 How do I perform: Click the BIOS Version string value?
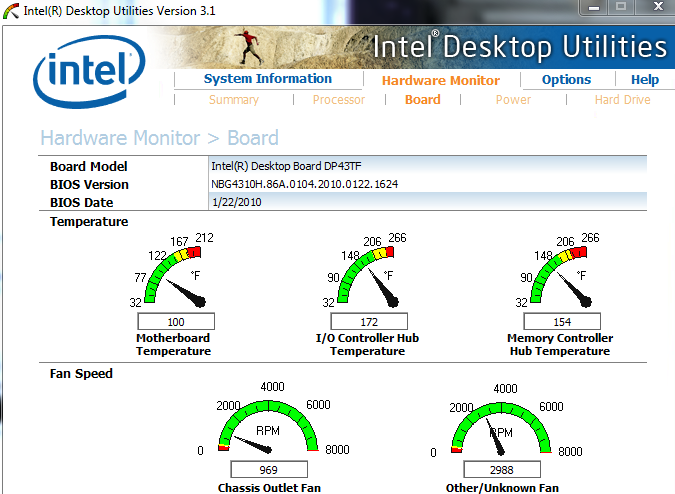pyautogui.click(x=304, y=184)
